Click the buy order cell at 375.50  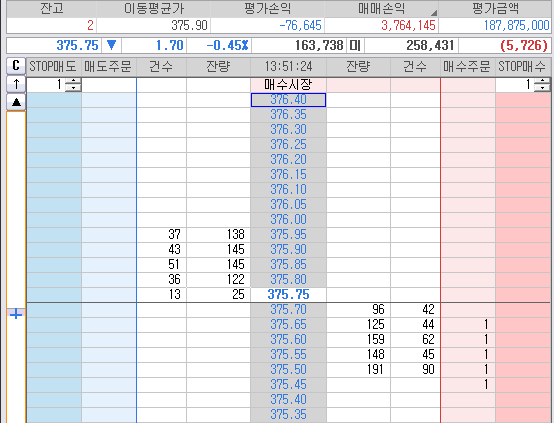(468, 370)
